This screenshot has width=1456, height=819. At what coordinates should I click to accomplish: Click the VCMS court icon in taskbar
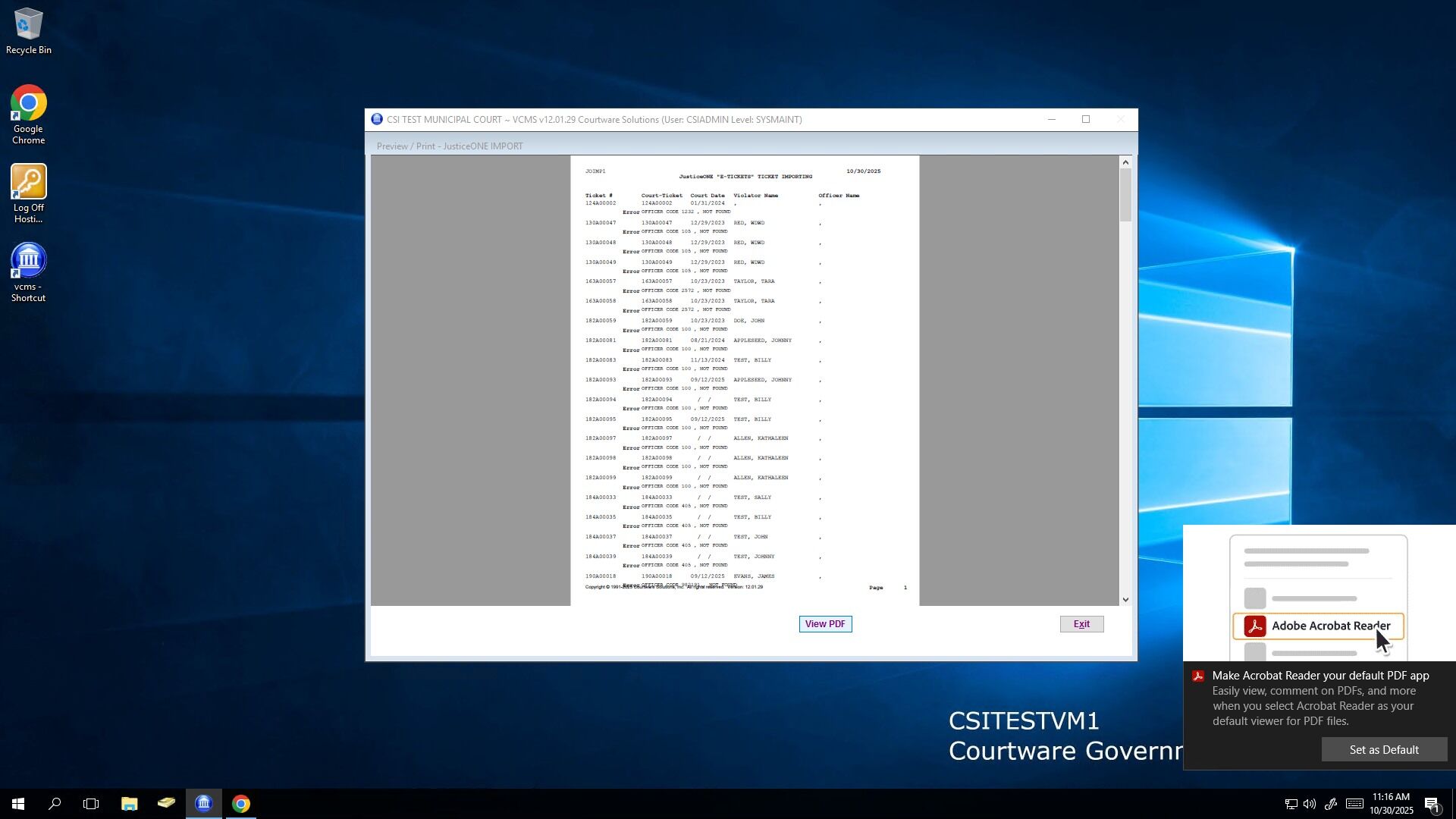(203, 804)
